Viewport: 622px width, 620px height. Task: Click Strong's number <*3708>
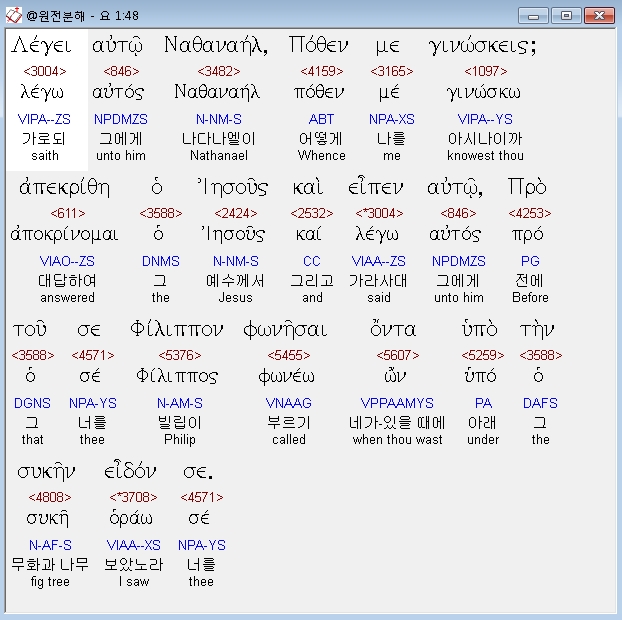pos(133,497)
